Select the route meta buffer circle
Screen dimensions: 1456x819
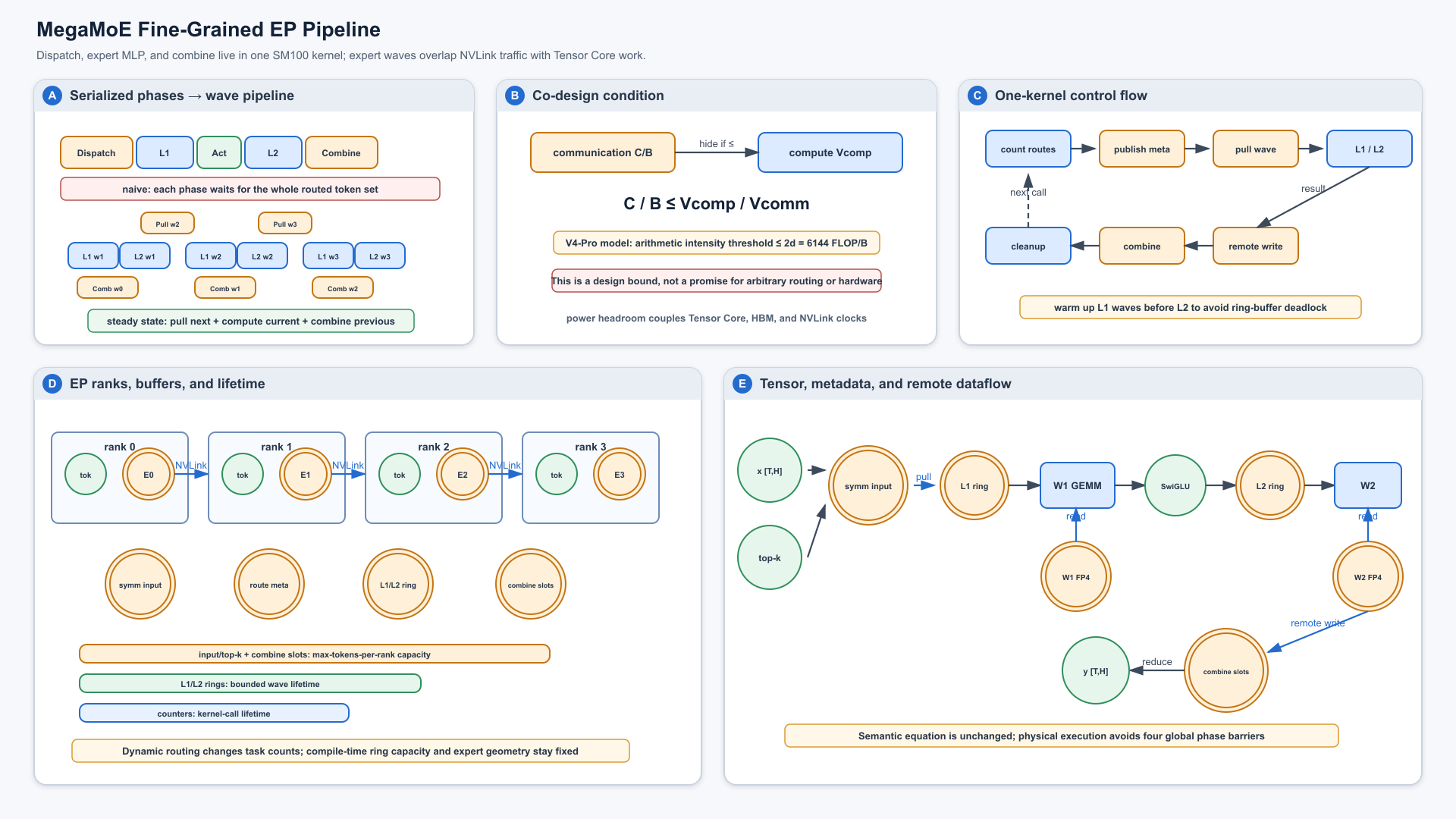coord(269,585)
